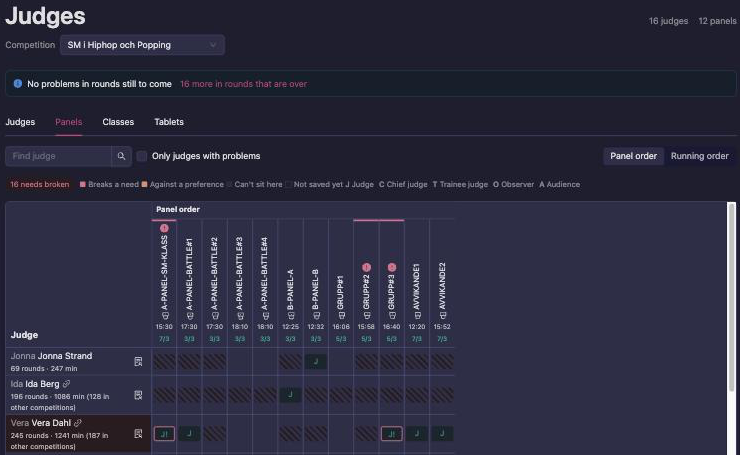Image resolution: width=740 pixels, height=455 pixels.
Task: Assign Jonna Strand to empty A-PANEL-BATTLE#3 cell
Action: [240, 362]
